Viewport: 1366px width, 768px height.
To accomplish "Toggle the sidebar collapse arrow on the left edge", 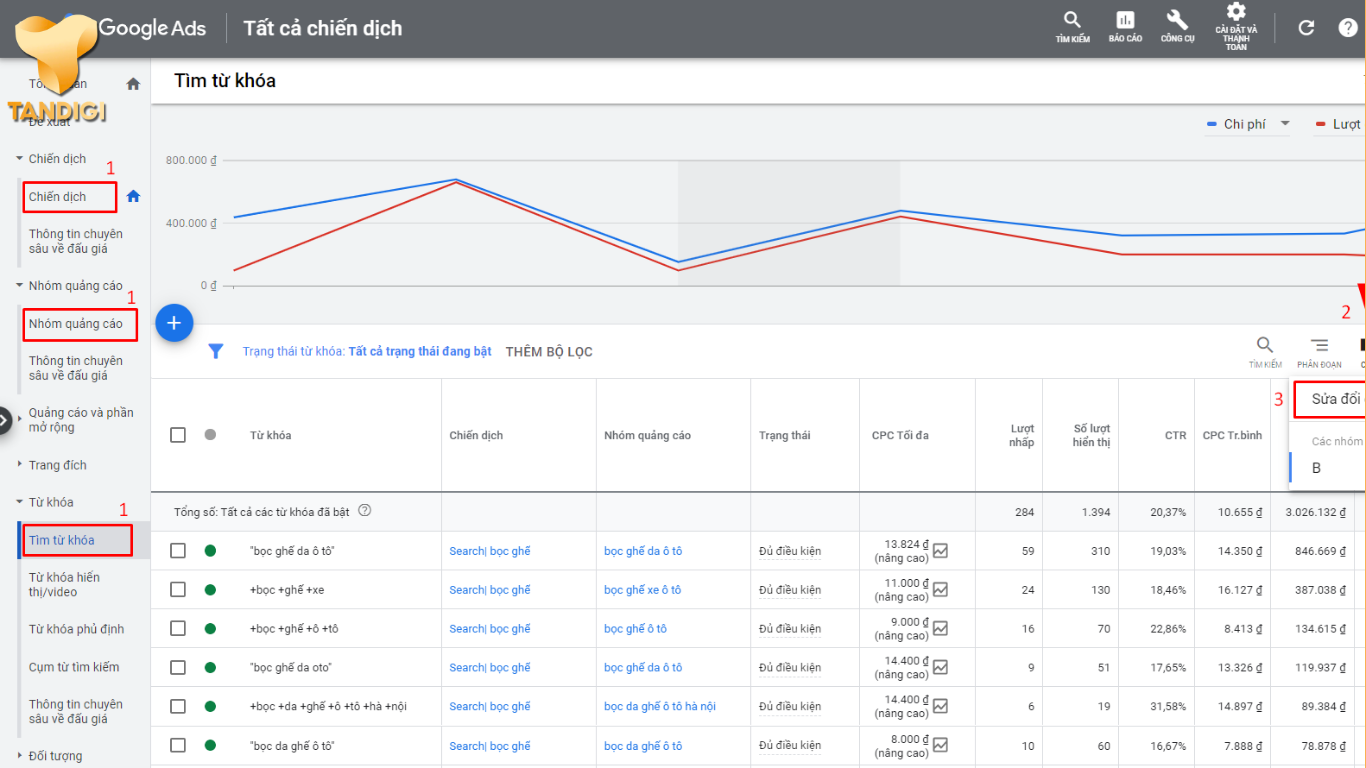I will pyautogui.click(x=5, y=421).
